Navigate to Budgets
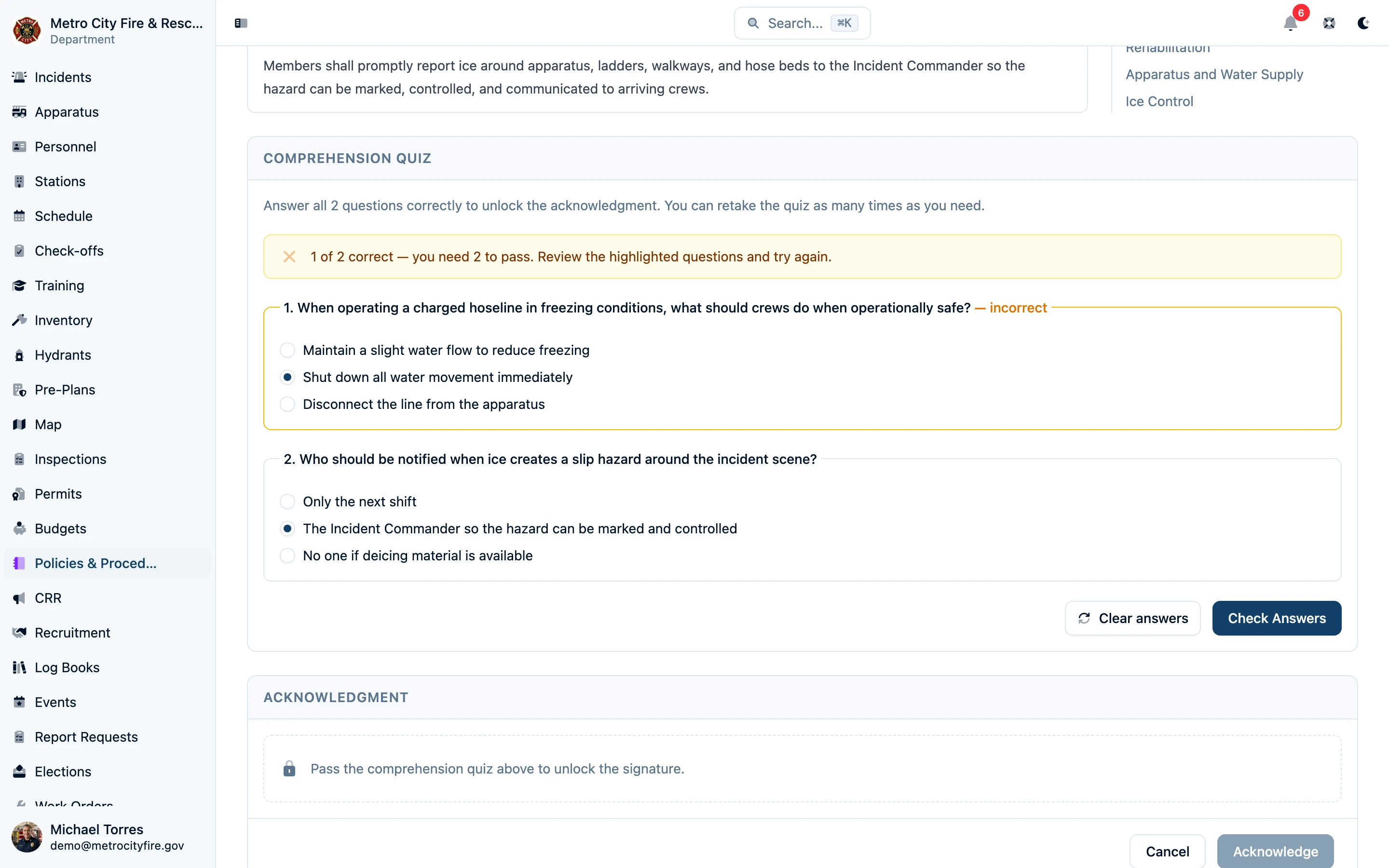1389x868 pixels. click(108, 529)
